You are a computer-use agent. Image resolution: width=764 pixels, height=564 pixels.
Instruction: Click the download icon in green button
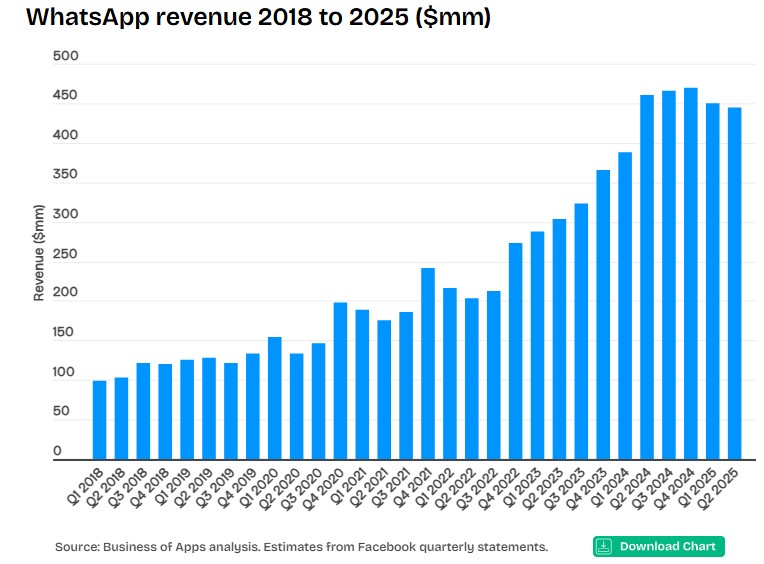pos(604,546)
